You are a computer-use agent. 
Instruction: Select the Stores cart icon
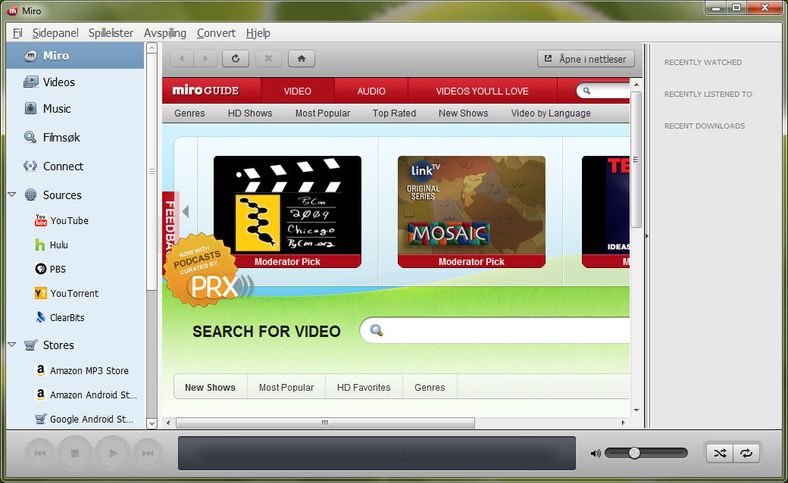click(31, 345)
